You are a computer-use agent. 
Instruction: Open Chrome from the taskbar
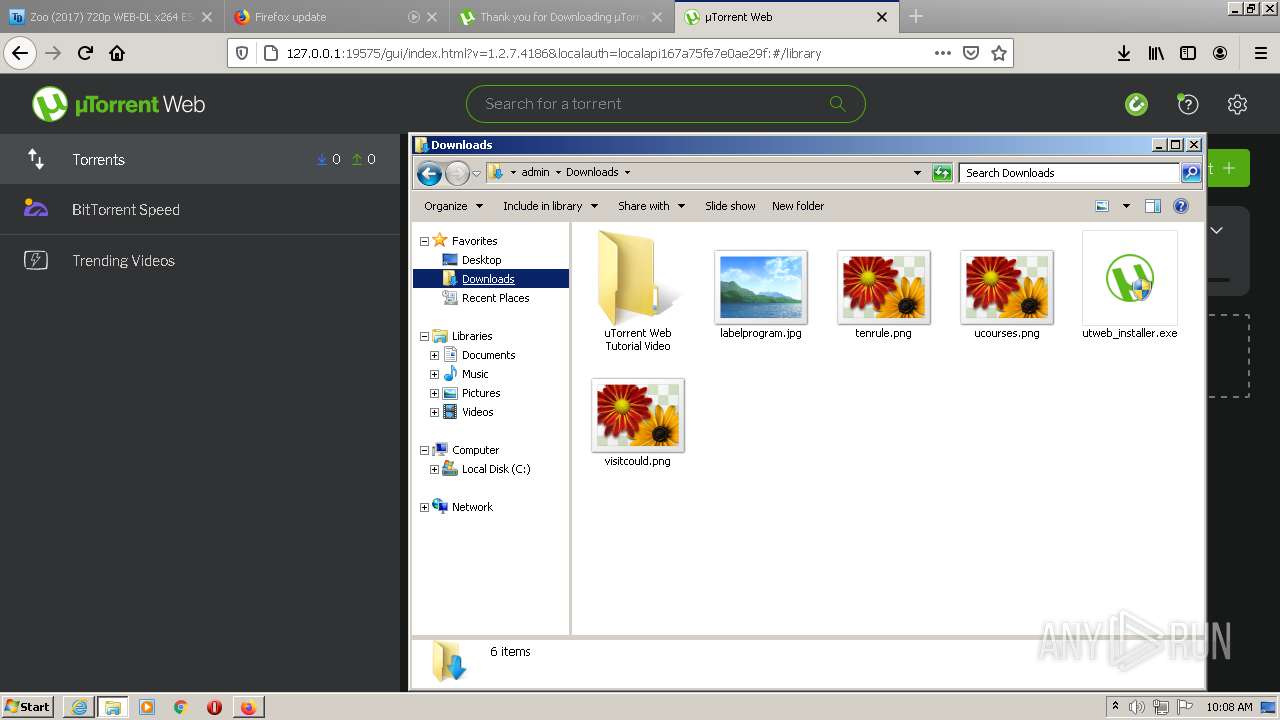tap(181, 707)
